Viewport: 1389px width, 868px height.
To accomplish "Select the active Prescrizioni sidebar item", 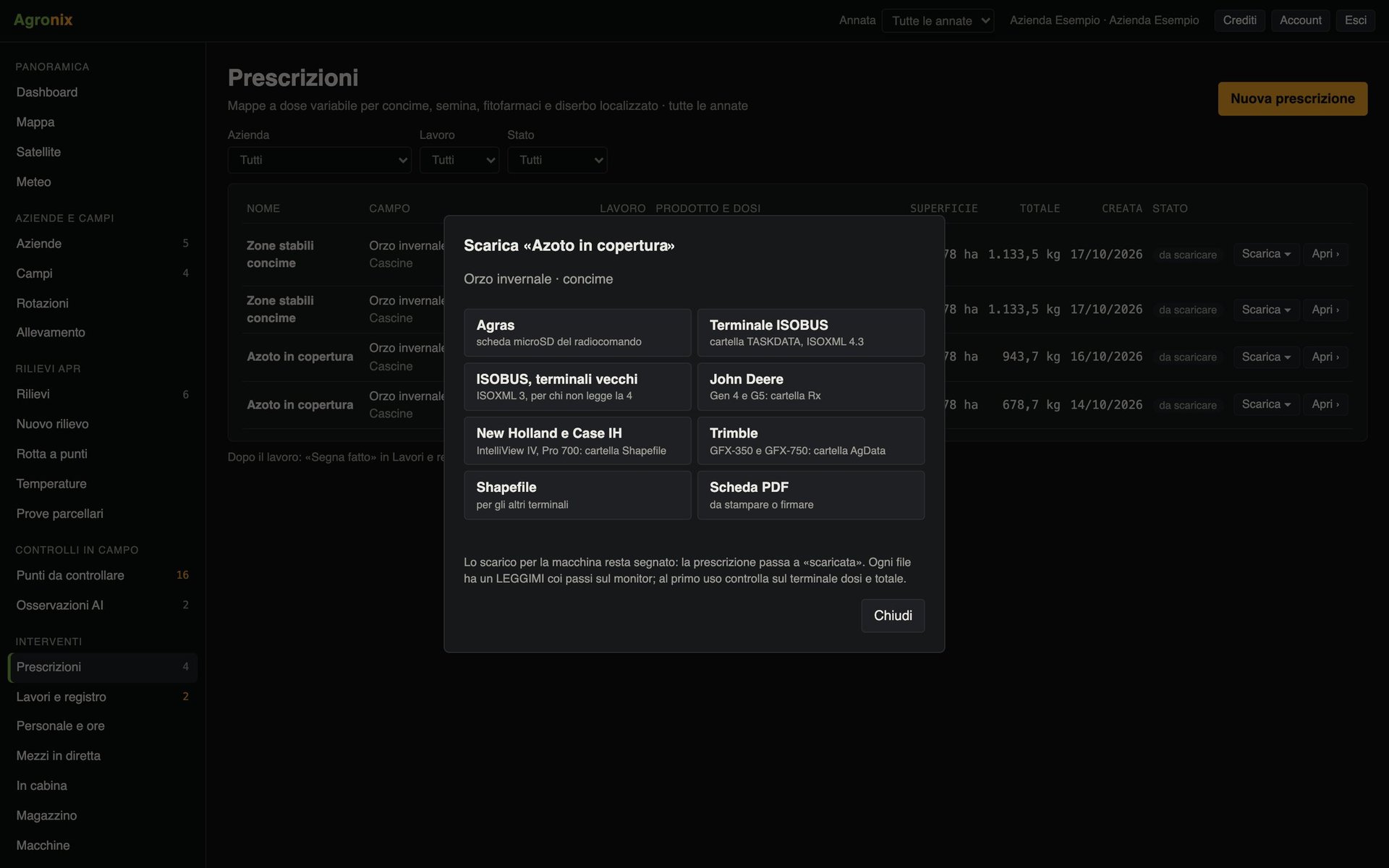I will [102, 667].
